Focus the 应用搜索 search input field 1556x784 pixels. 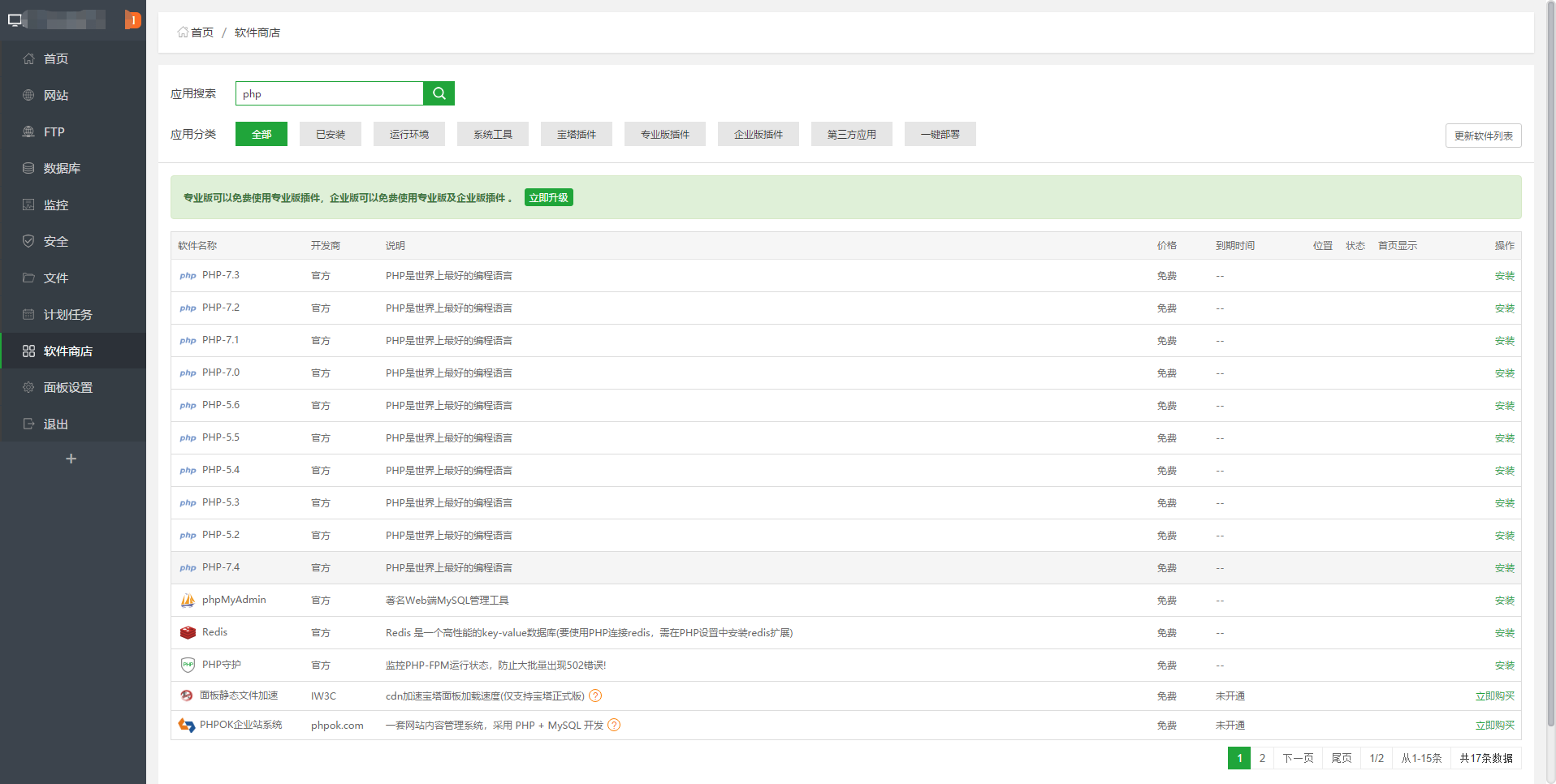click(x=329, y=93)
